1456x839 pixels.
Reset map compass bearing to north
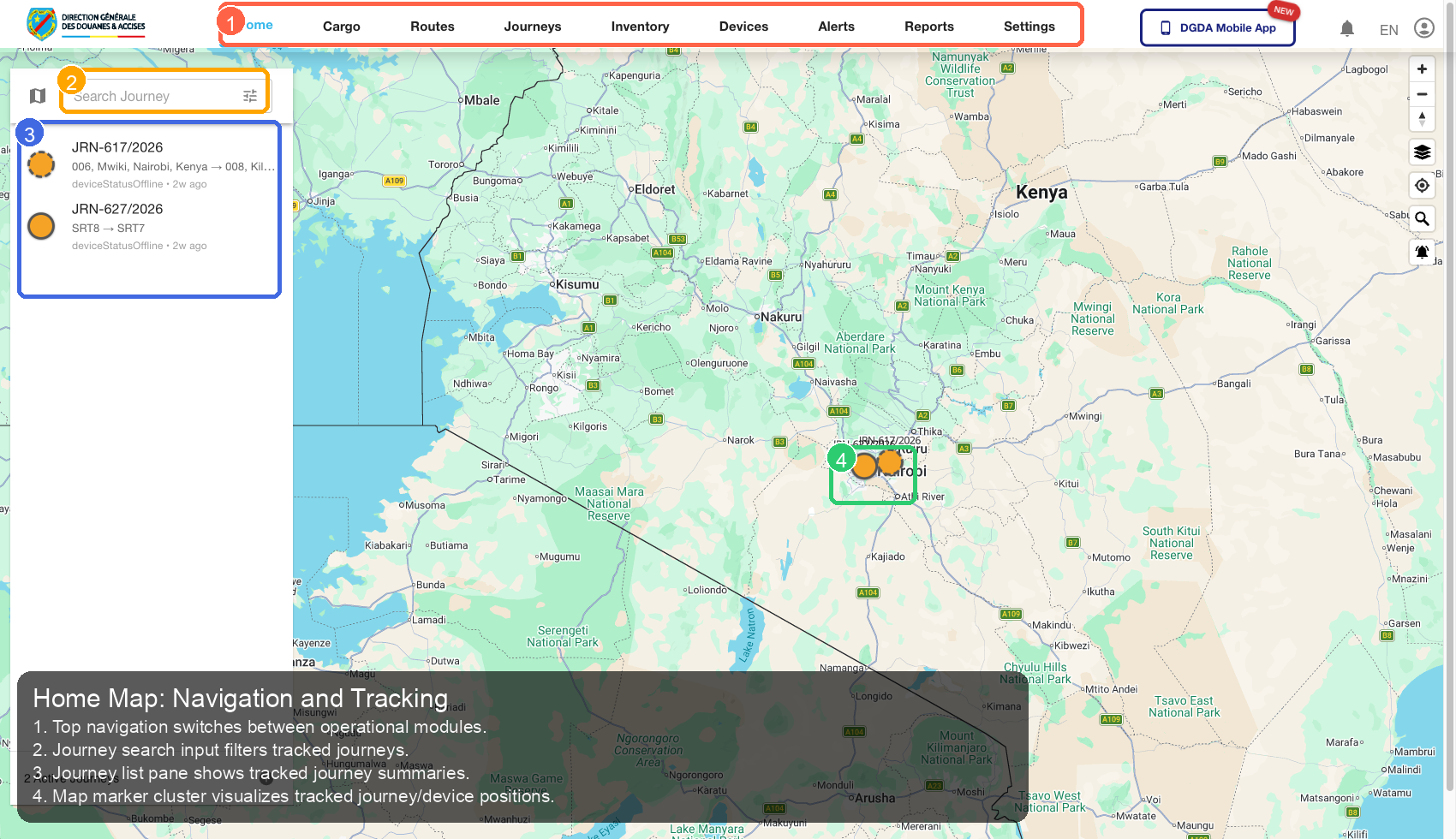click(x=1422, y=119)
